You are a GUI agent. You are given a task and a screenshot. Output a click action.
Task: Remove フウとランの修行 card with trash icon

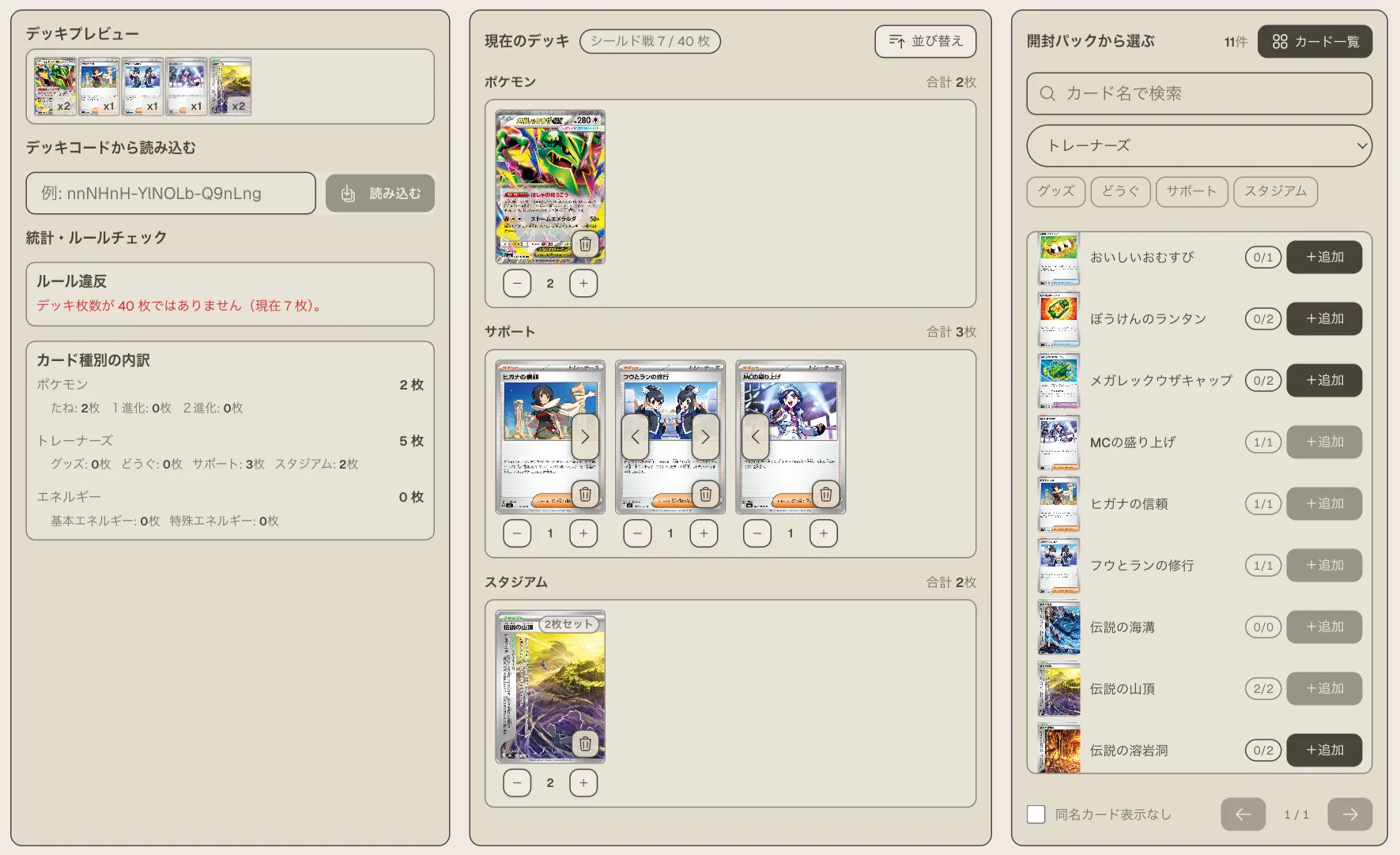(705, 495)
